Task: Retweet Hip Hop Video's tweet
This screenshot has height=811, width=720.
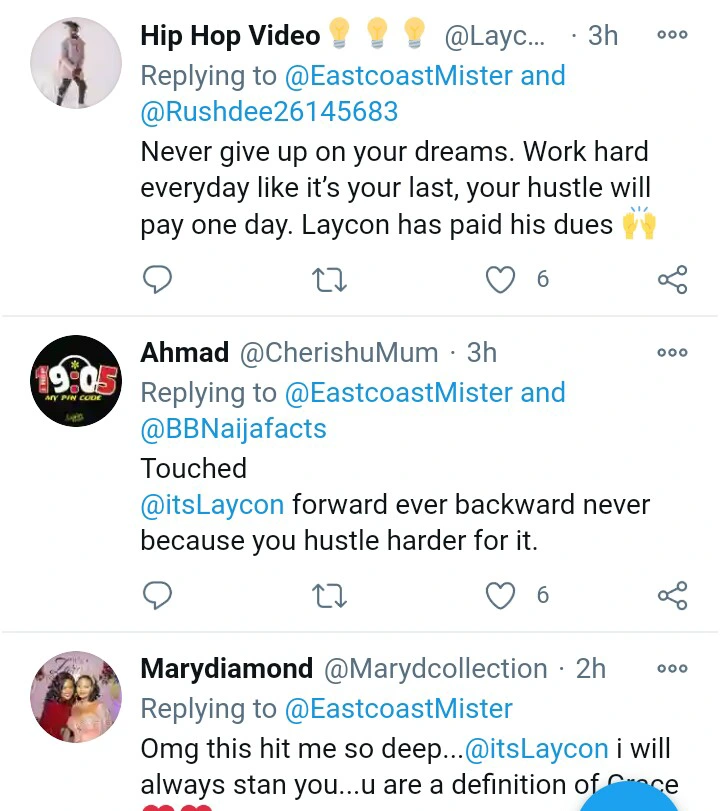Action: (329, 279)
